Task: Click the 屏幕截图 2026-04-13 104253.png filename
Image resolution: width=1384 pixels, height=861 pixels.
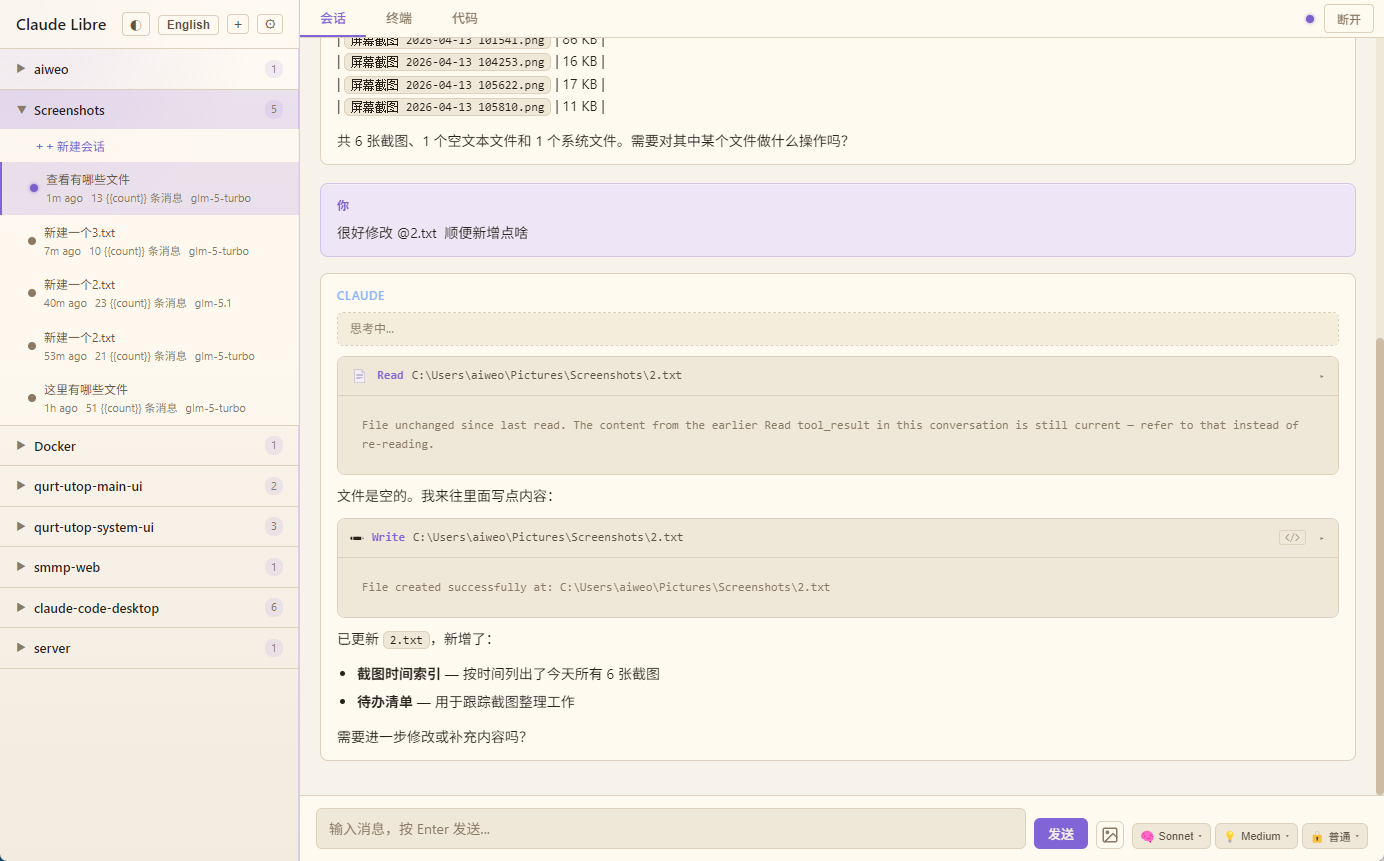Action: (448, 62)
